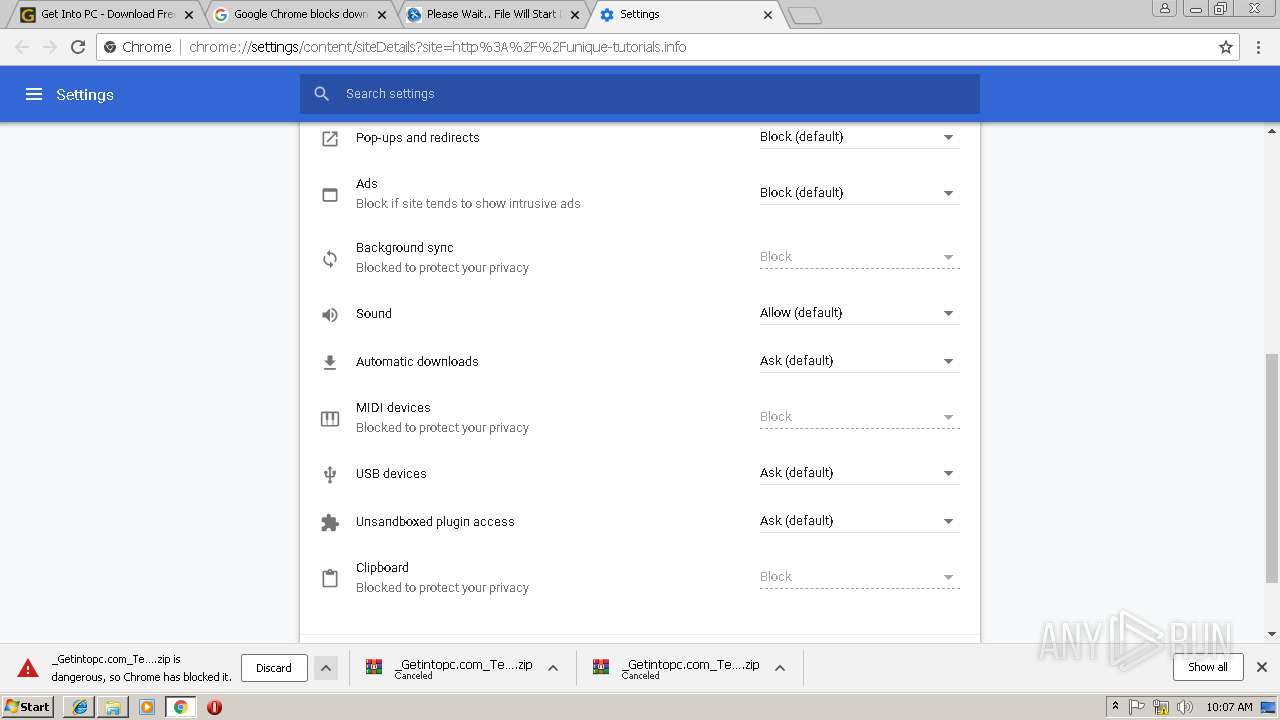Open Automatic downloads permission dropdown

859,361
